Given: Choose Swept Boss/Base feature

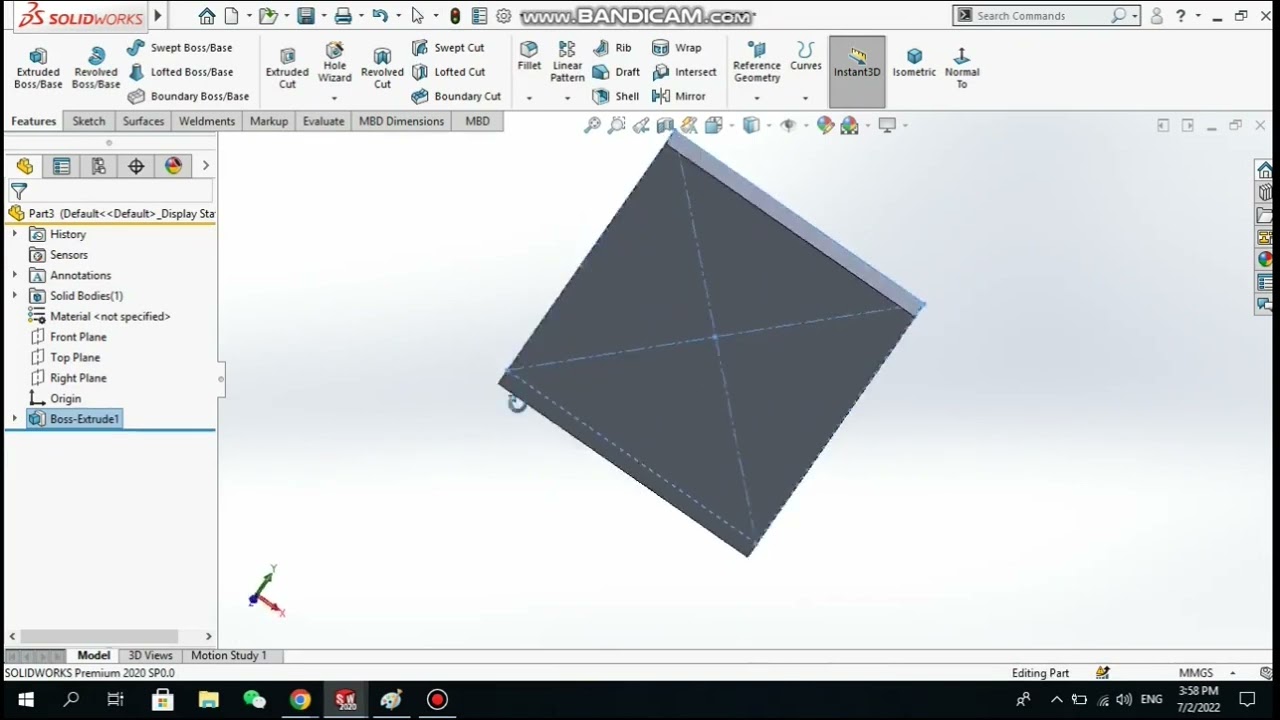Looking at the screenshot, I should [x=180, y=48].
